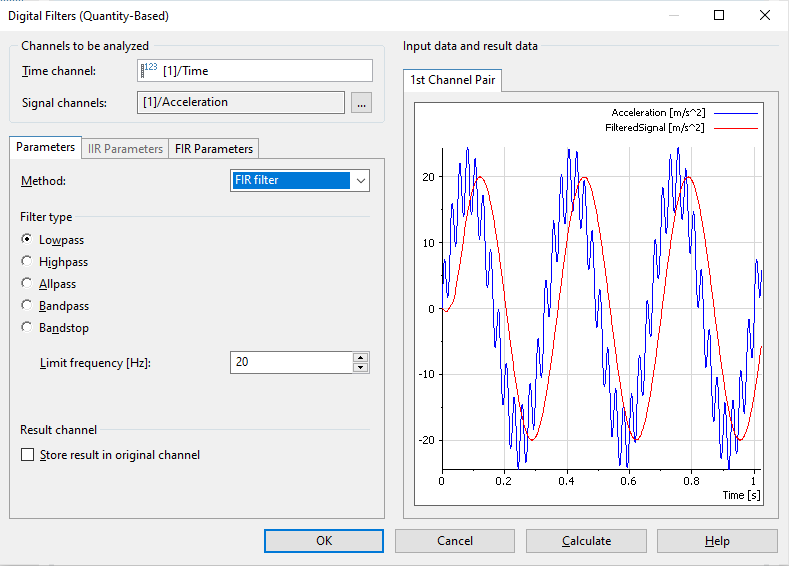This screenshot has height=566, width=789.
Task: Select the 1st Channel Pair tab
Action: [454, 80]
